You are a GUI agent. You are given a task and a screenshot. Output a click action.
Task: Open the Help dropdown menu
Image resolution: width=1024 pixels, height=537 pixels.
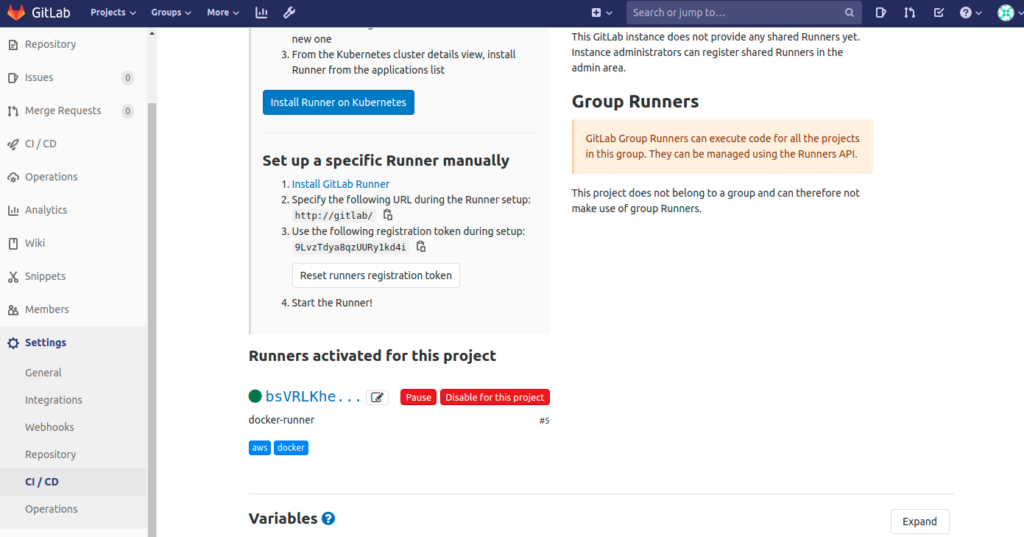click(970, 12)
